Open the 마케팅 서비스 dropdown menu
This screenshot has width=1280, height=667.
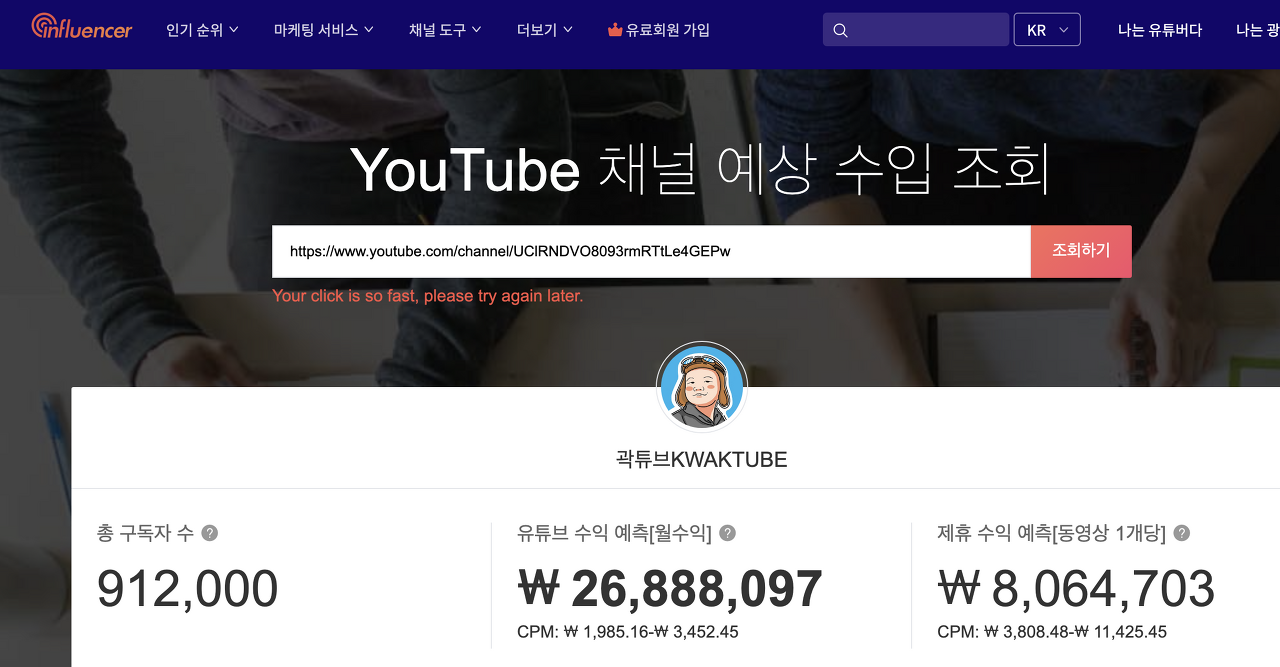point(324,30)
